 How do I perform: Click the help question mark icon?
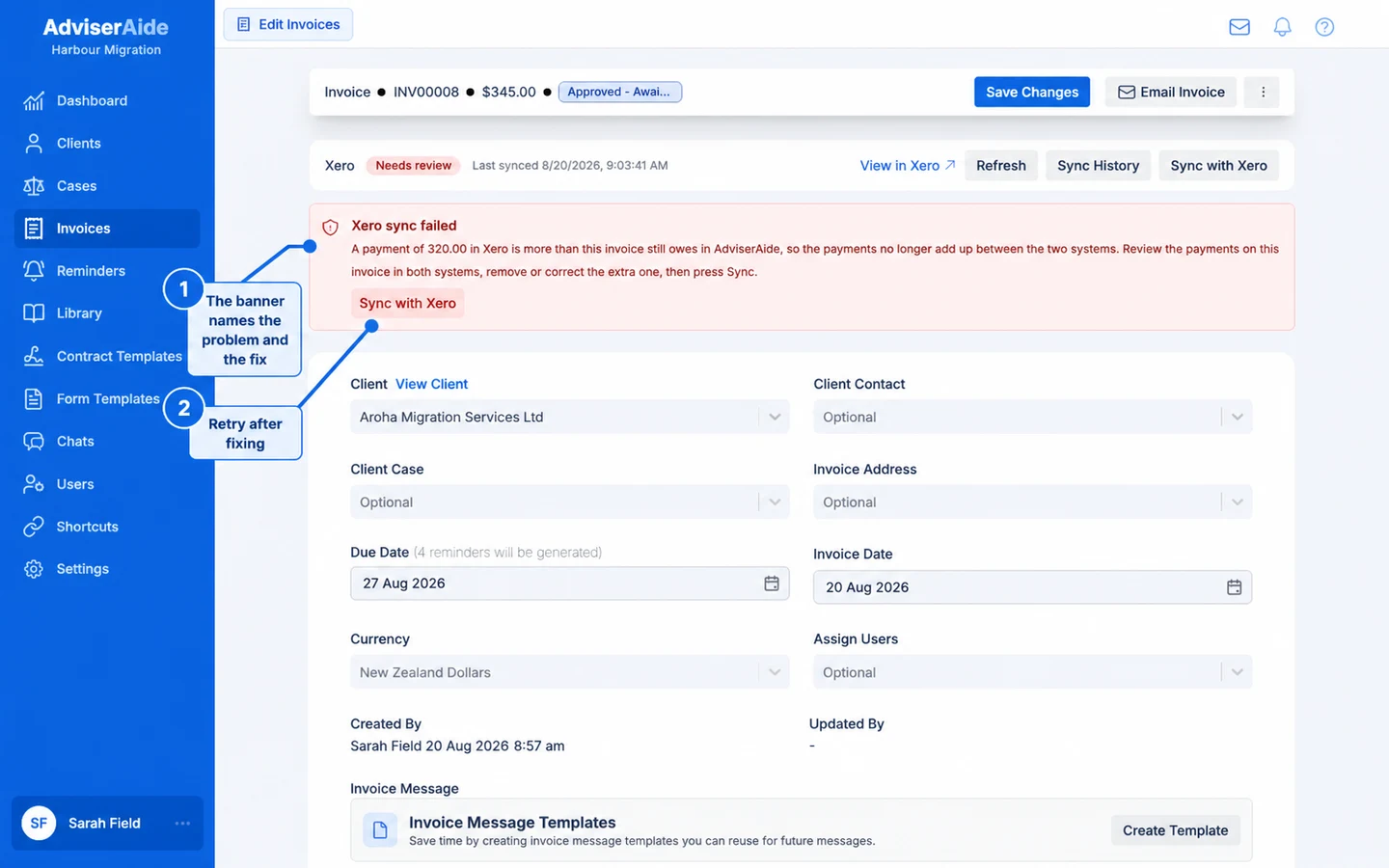(x=1324, y=27)
